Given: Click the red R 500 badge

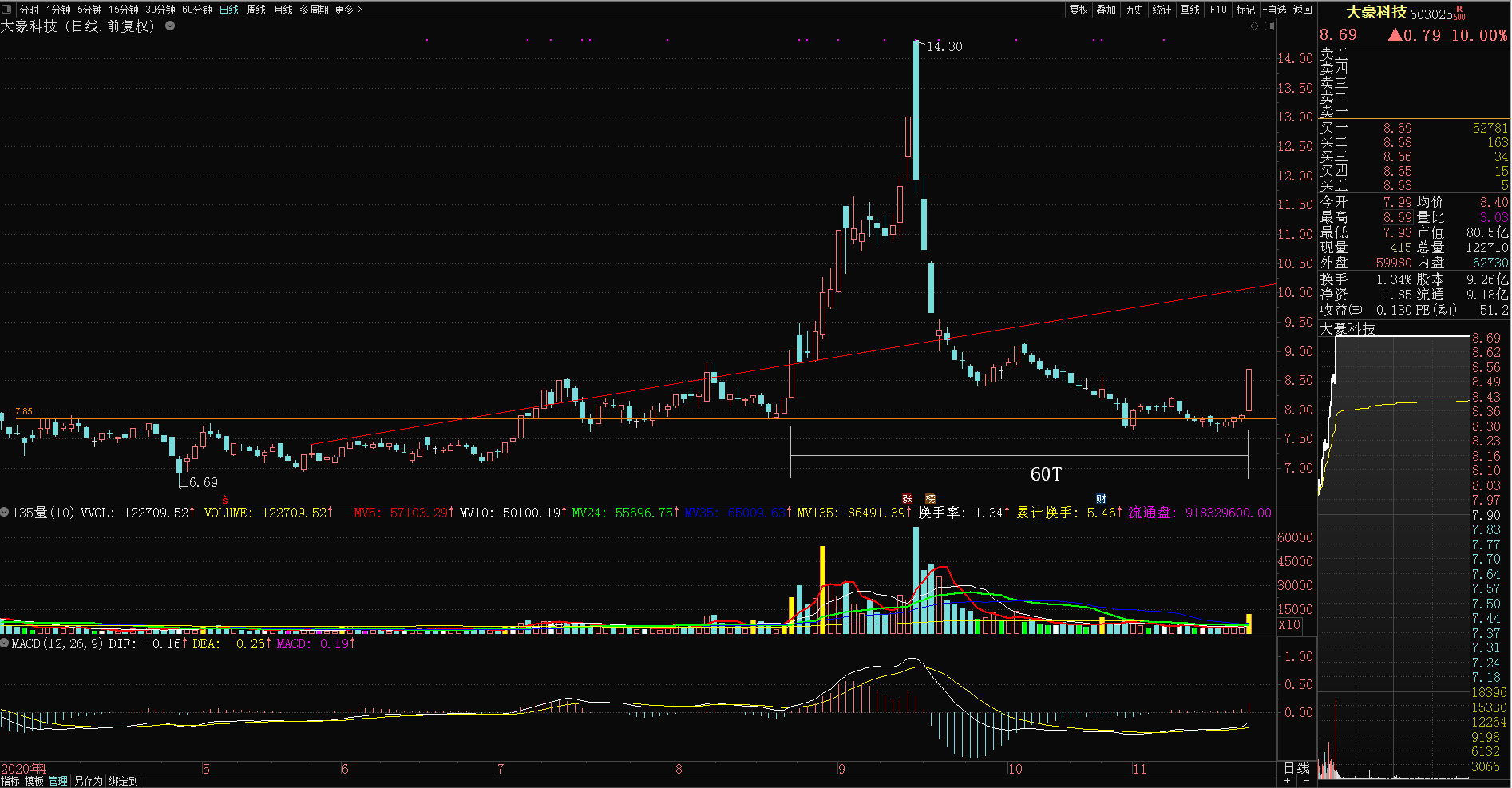Looking at the screenshot, I should pos(1460,13).
